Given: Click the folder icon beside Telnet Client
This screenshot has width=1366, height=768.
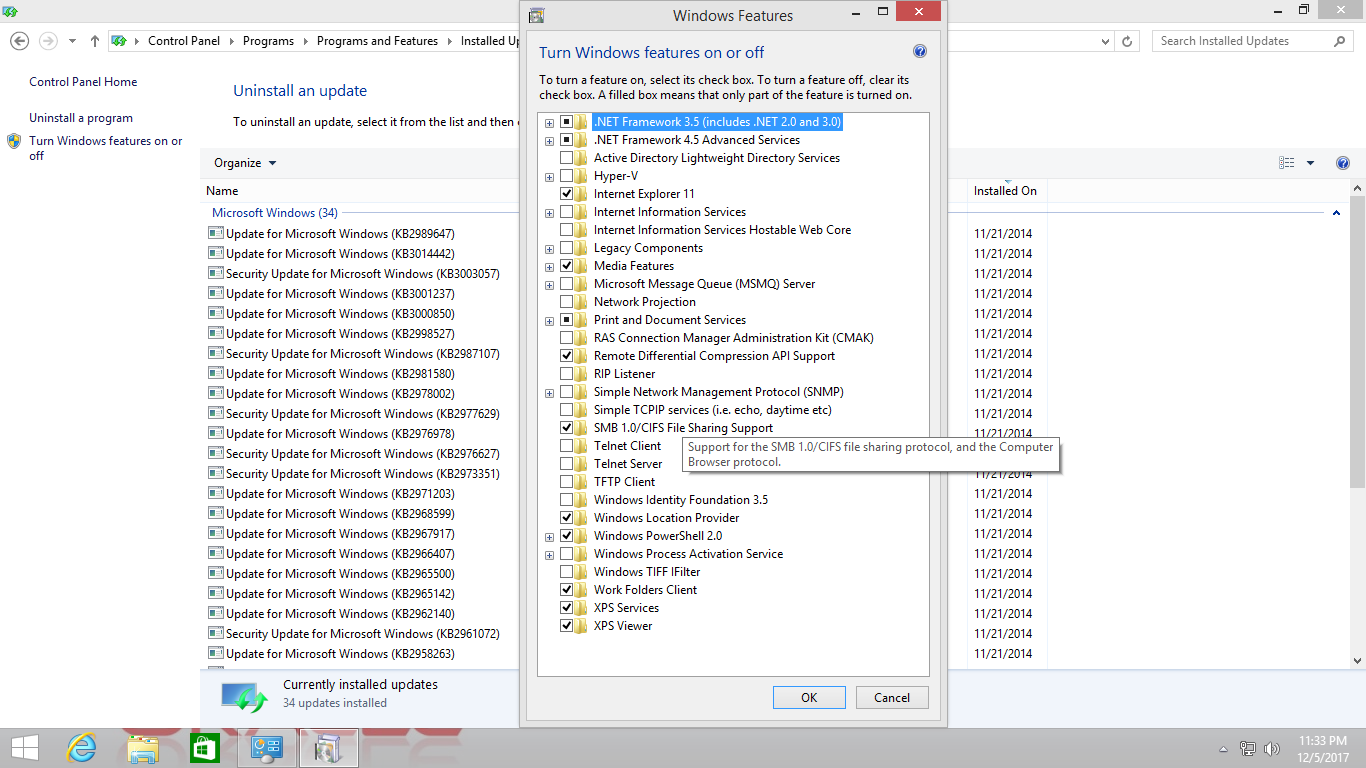Looking at the screenshot, I should [x=582, y=446].
